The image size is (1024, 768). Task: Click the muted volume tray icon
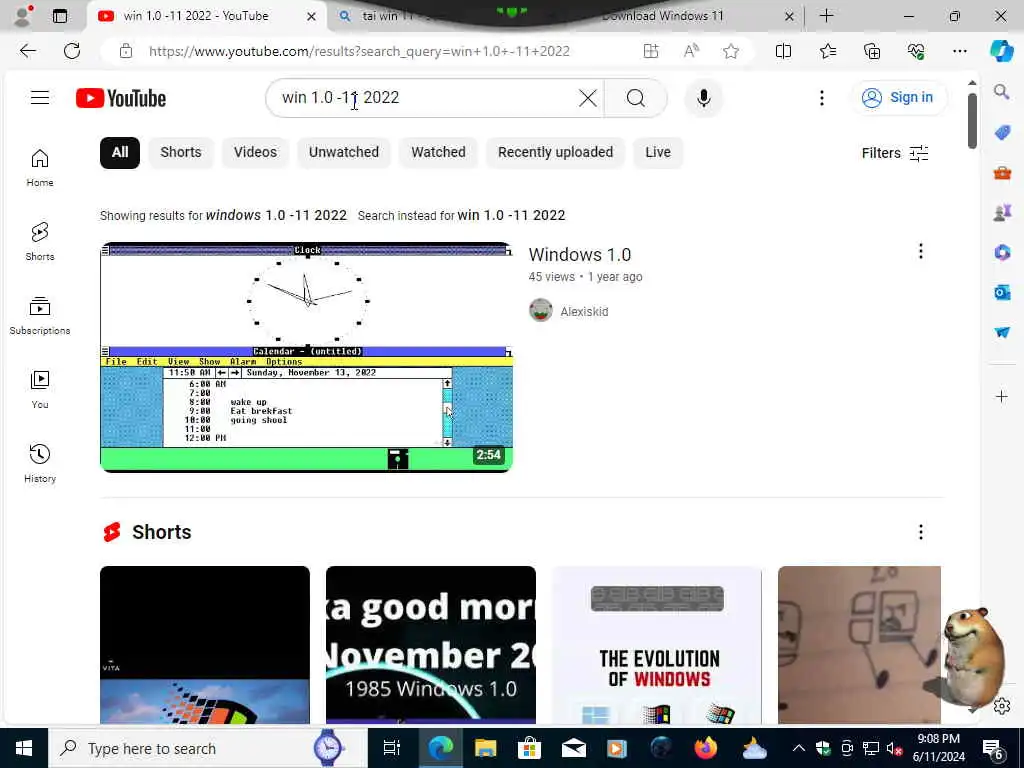click(893, 748)
